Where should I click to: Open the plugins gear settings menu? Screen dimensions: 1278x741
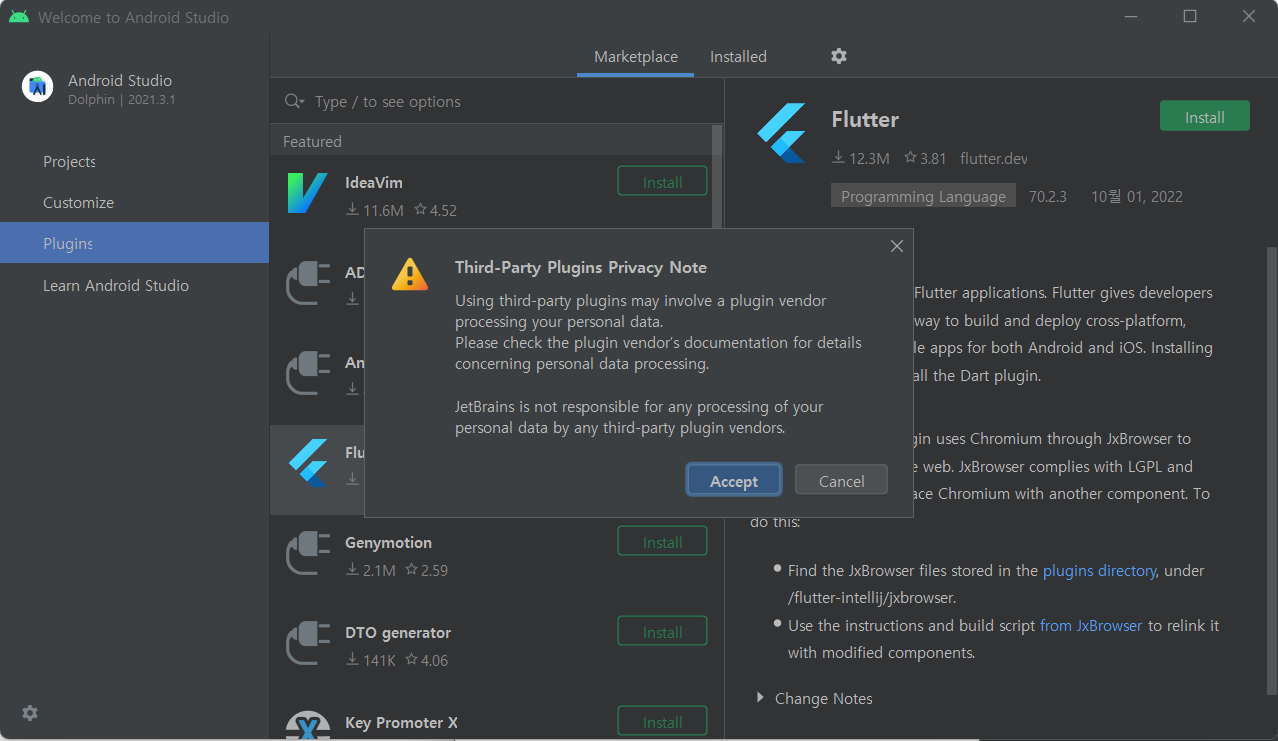pyautogui.click(x=839, y=56)
